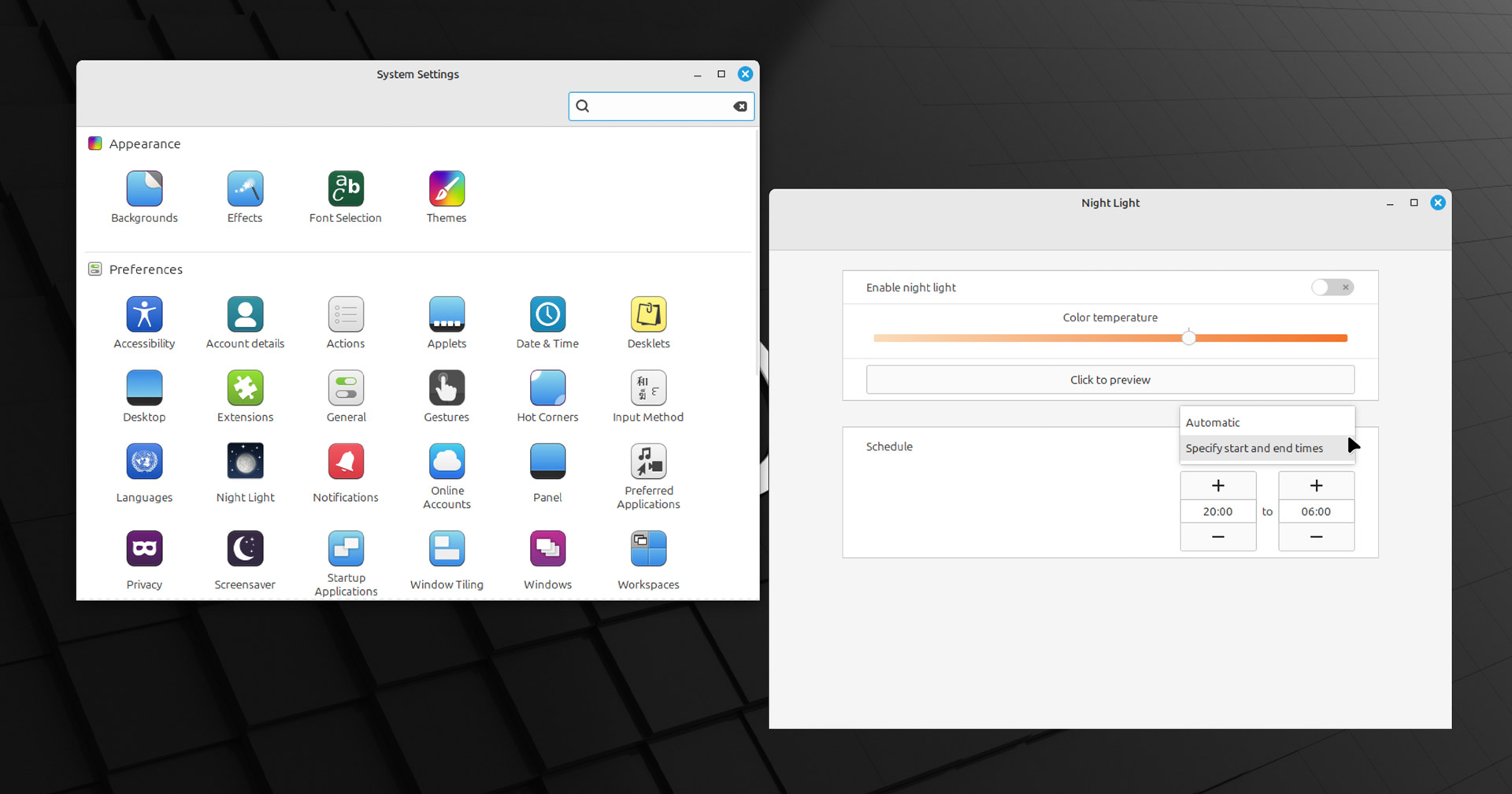Screen dimensions: 1512x794
Task: Increase the 06:00 end time with plus
Action: pos(1316,485)
